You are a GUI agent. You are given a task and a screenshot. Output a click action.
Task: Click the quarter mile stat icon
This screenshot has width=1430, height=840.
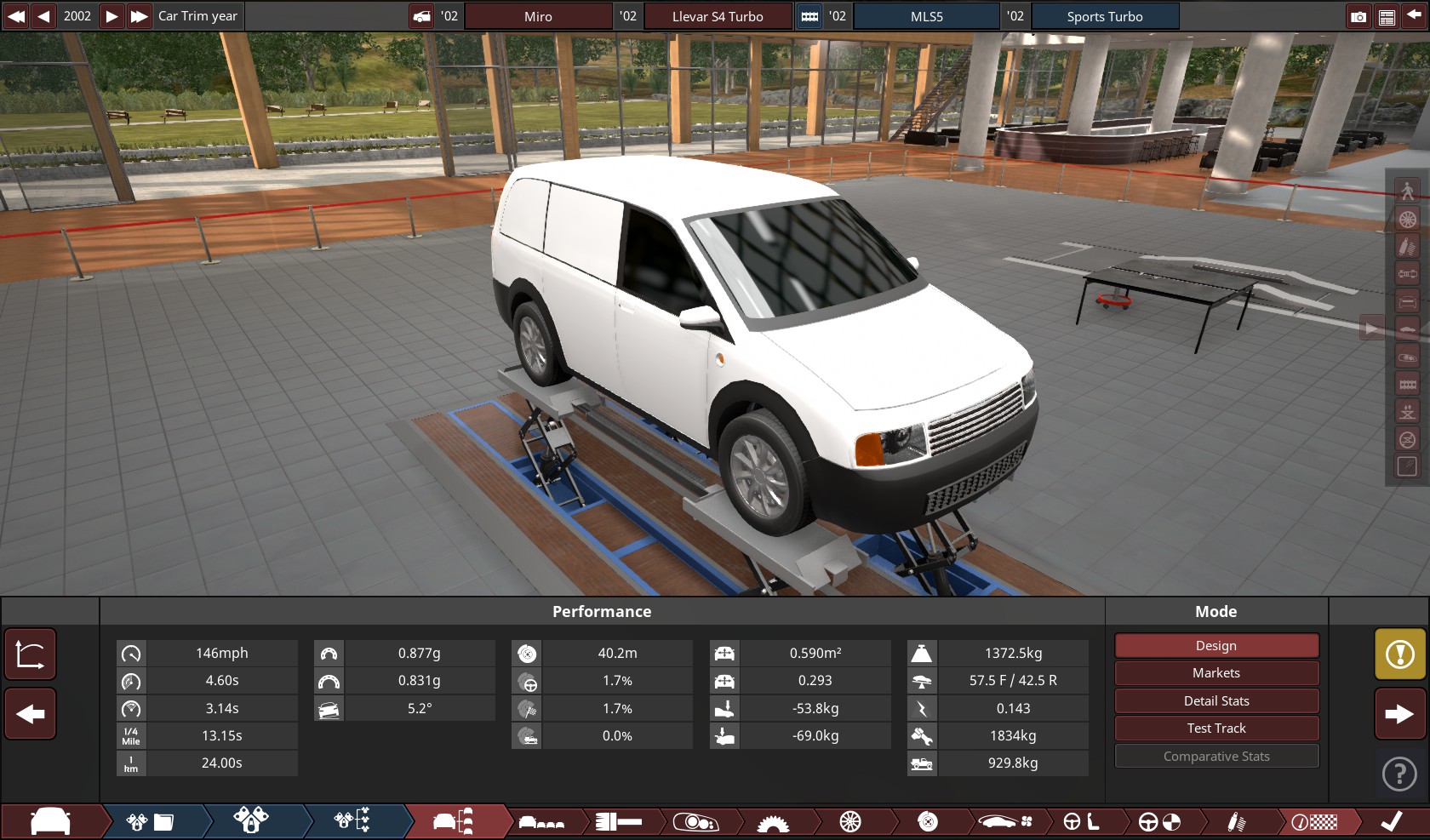tap(131, 736)
